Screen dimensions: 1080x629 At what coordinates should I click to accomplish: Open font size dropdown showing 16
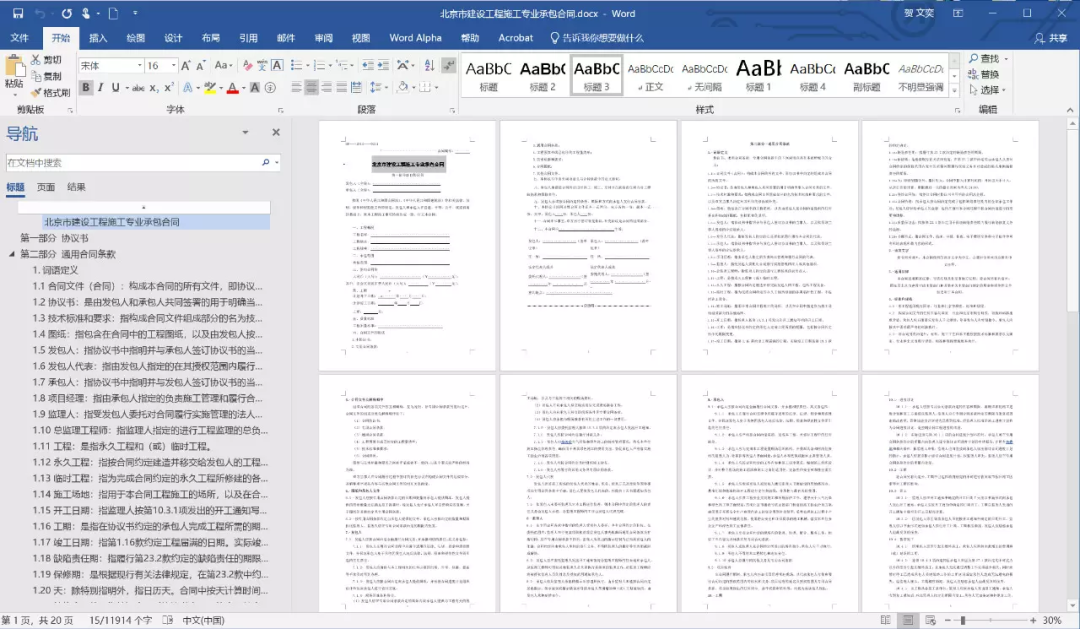coord(174,65)
